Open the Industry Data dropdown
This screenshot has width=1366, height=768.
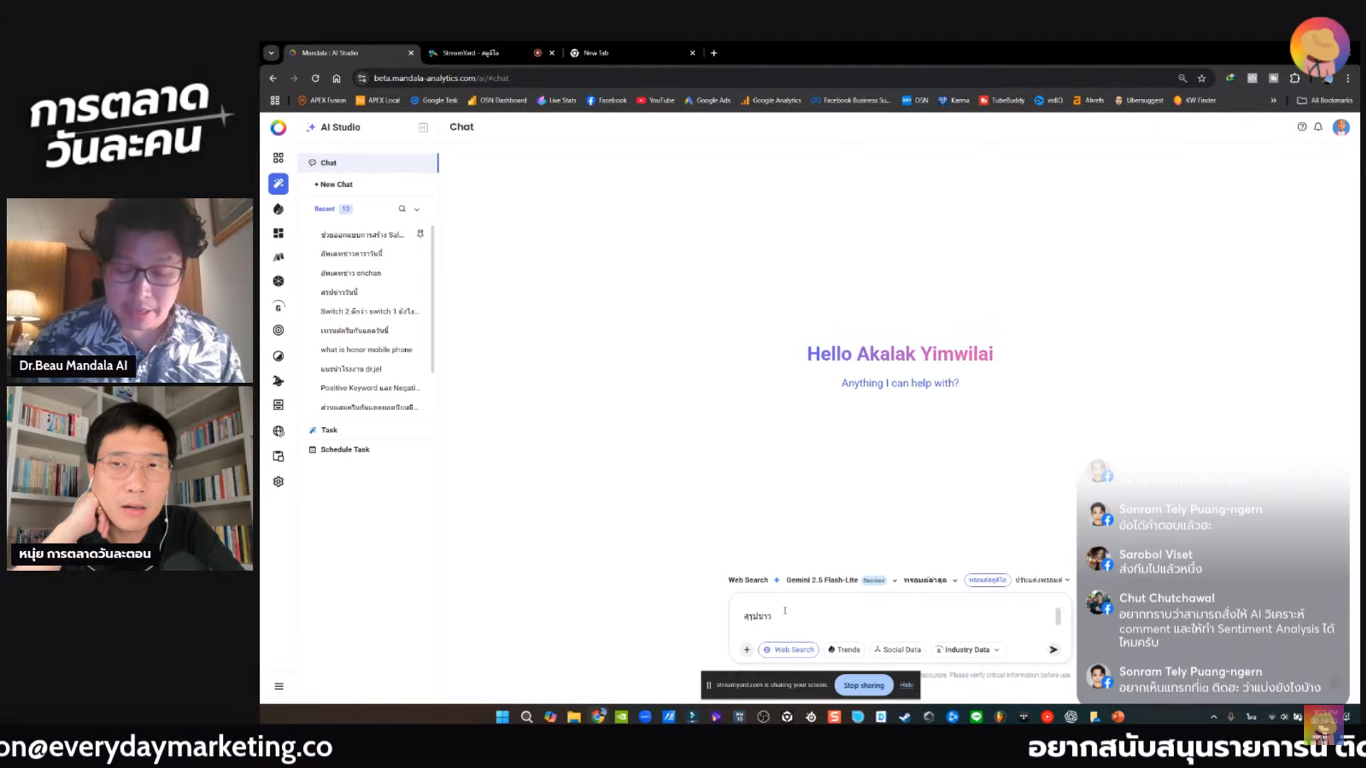click(x=967, y=650)
